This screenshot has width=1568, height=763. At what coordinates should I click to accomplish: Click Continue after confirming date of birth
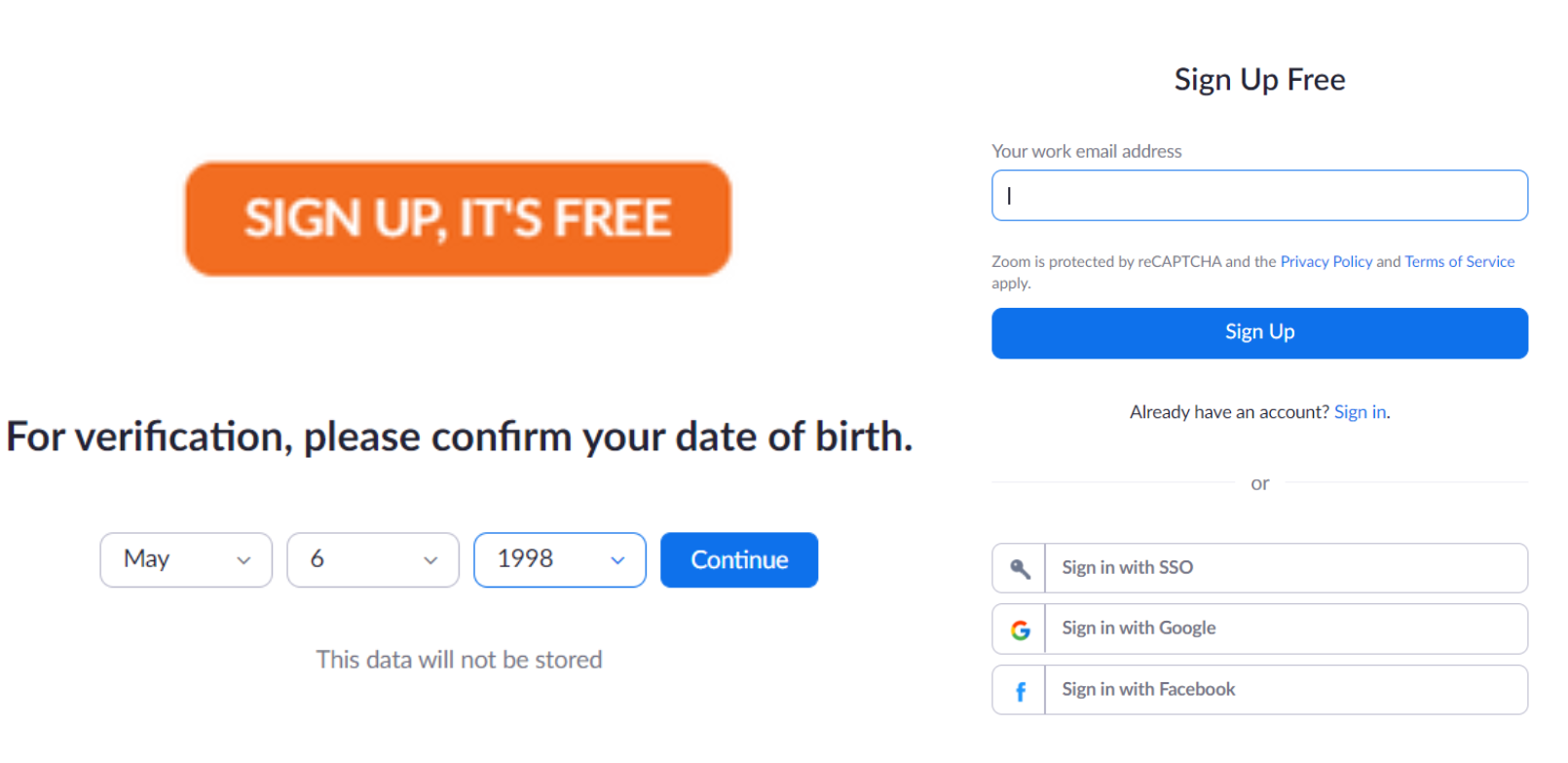tap(738, 559)
